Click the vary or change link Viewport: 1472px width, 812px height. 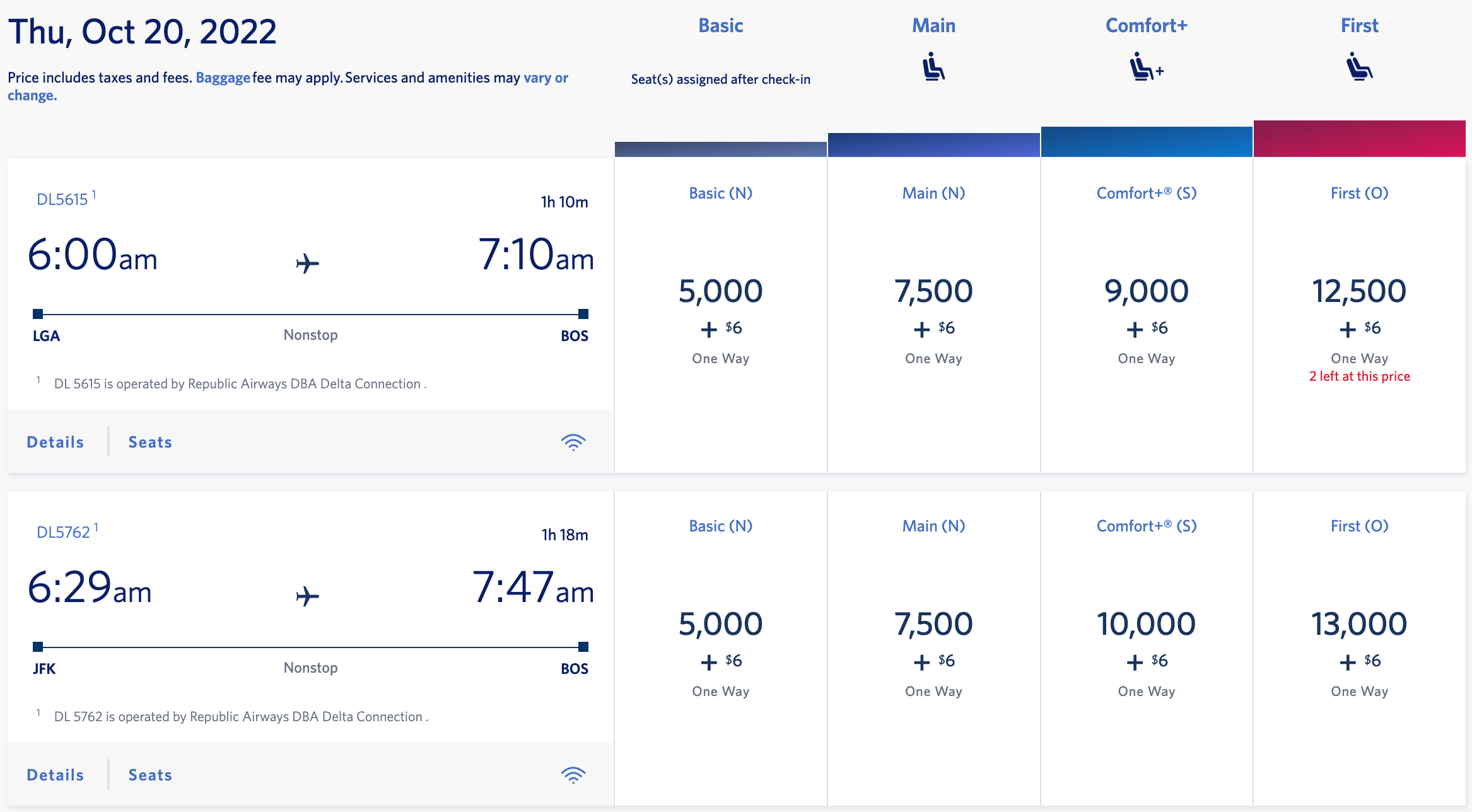545,77
